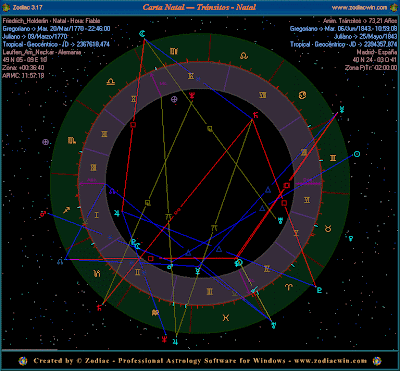
Task: Select the cyan natal Moon crescent inside wheel
Action: [137, 245]
